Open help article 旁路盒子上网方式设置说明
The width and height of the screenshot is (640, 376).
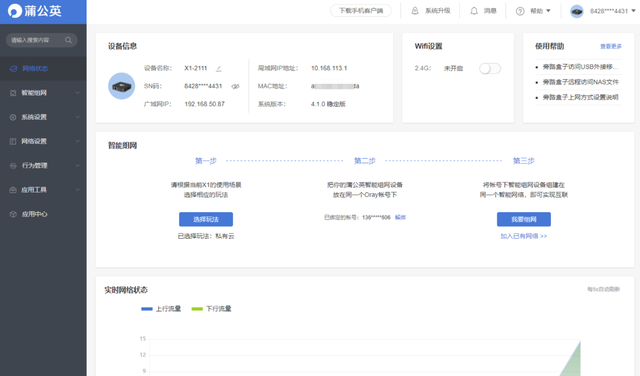pos(580,97)
